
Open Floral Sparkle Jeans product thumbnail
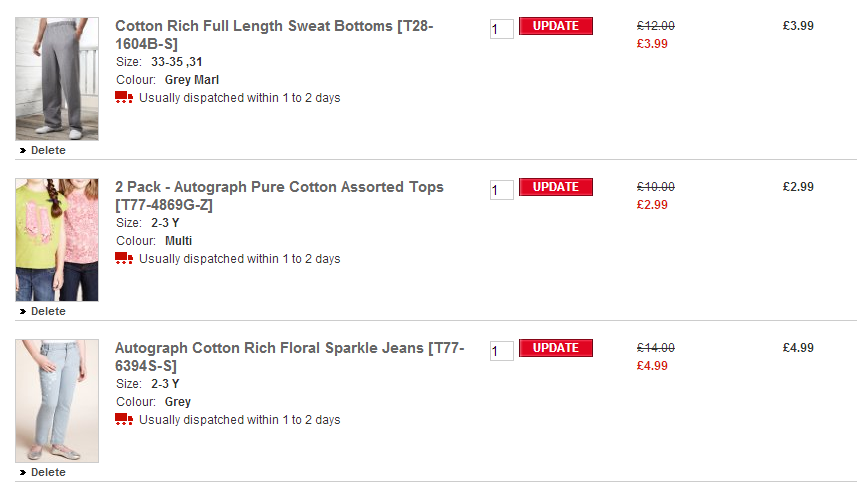57,401
